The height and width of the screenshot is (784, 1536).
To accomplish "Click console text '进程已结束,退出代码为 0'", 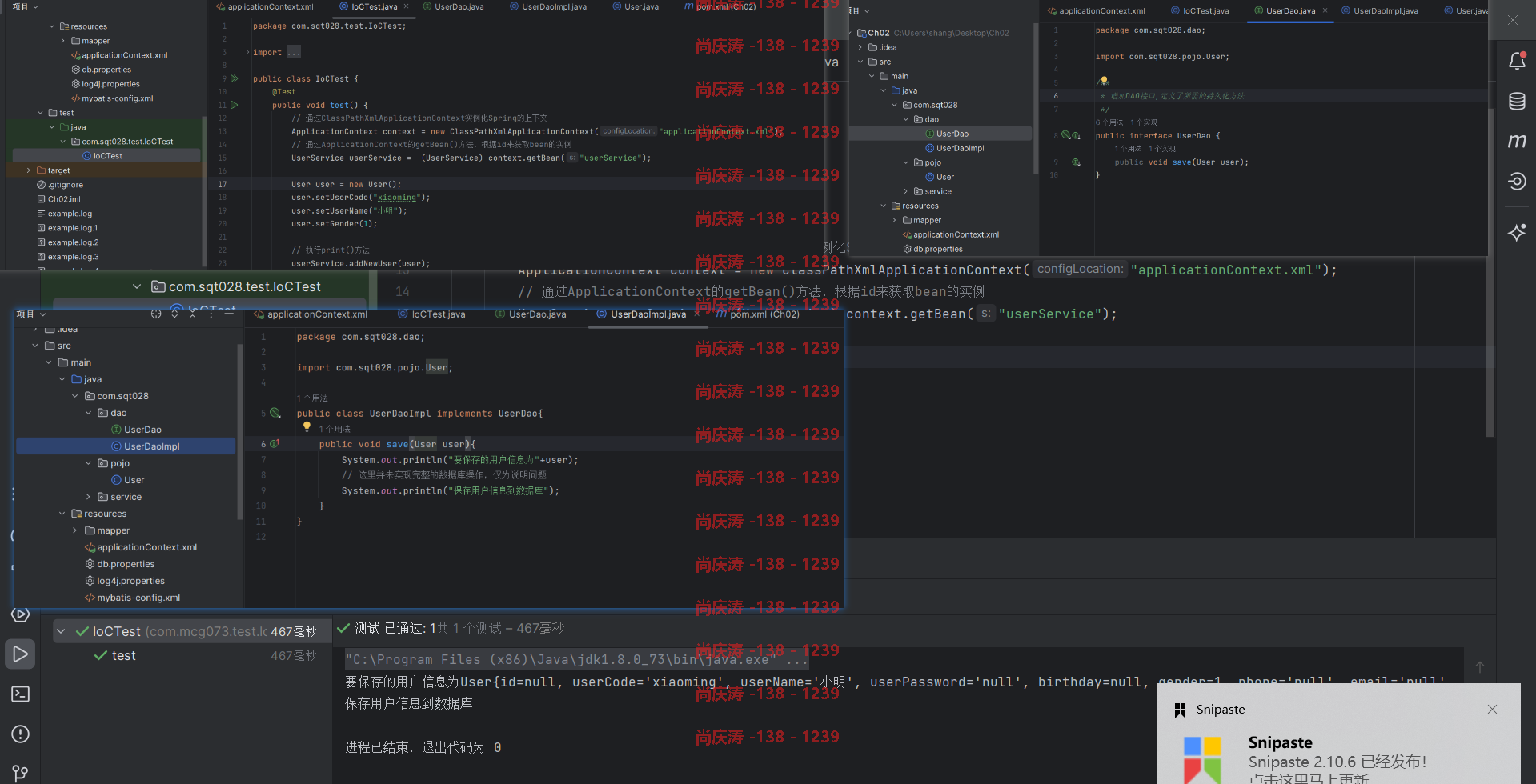I will 423,747.
